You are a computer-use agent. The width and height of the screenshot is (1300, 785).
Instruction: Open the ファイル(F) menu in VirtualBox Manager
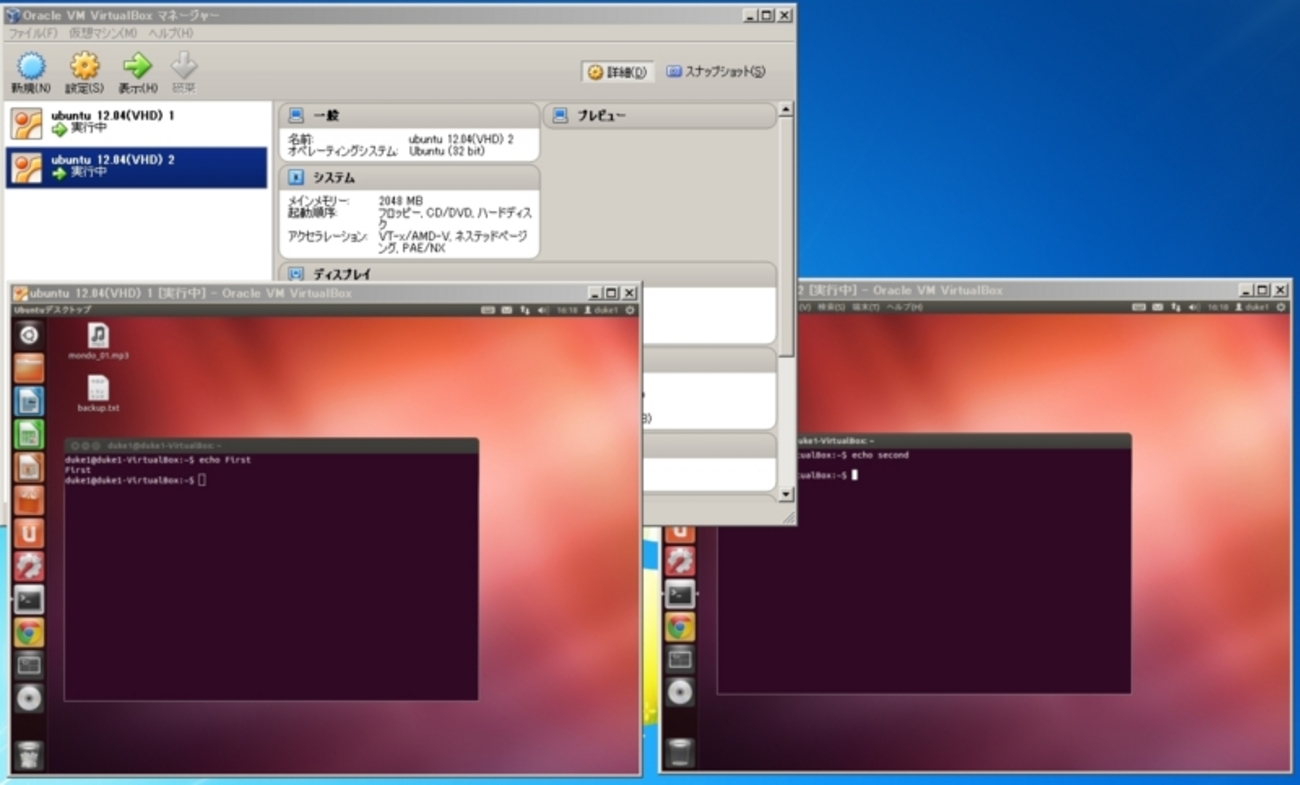(x=33, y=33)
